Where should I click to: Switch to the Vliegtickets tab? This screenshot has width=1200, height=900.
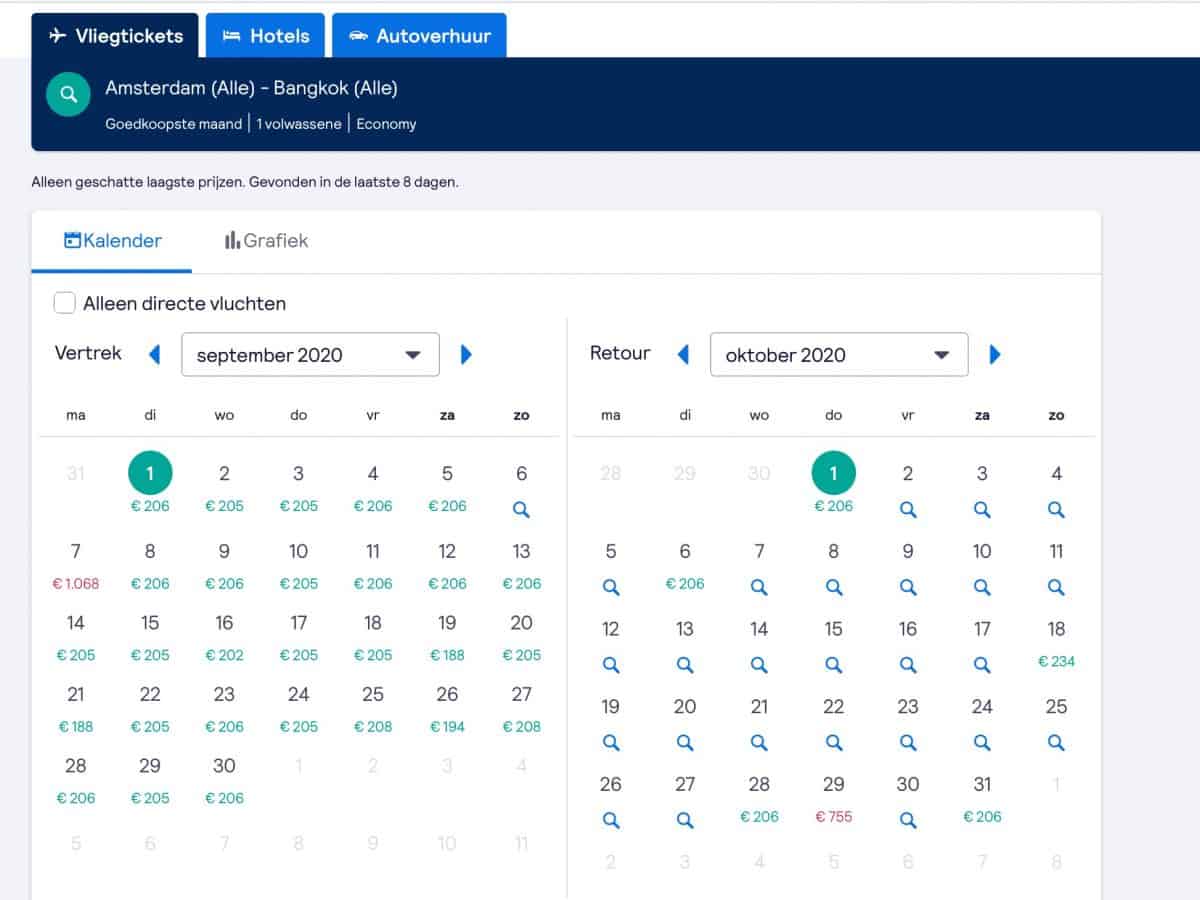tap(115, 36)
